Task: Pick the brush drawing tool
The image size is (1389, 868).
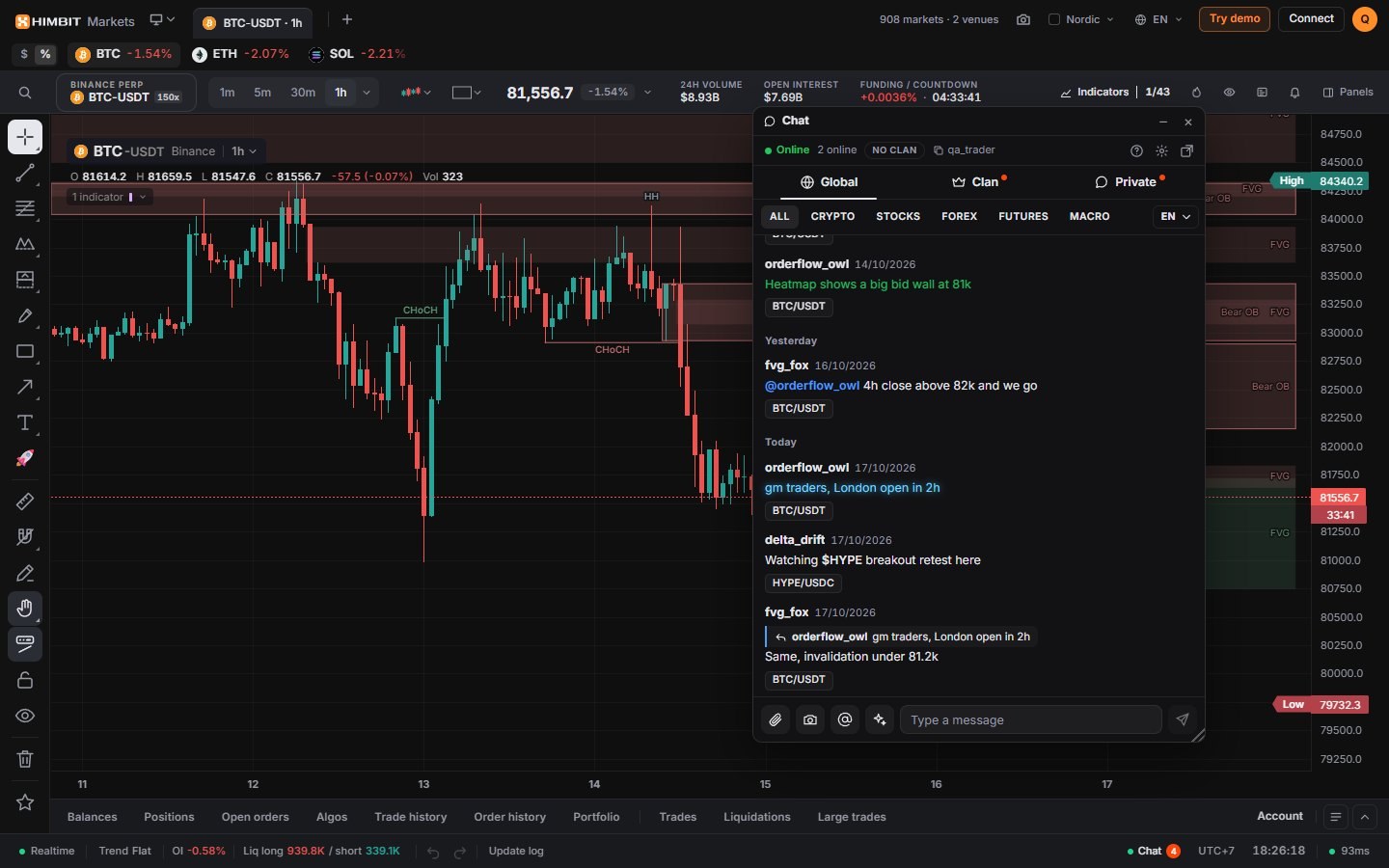Action: tap(25, 315)
